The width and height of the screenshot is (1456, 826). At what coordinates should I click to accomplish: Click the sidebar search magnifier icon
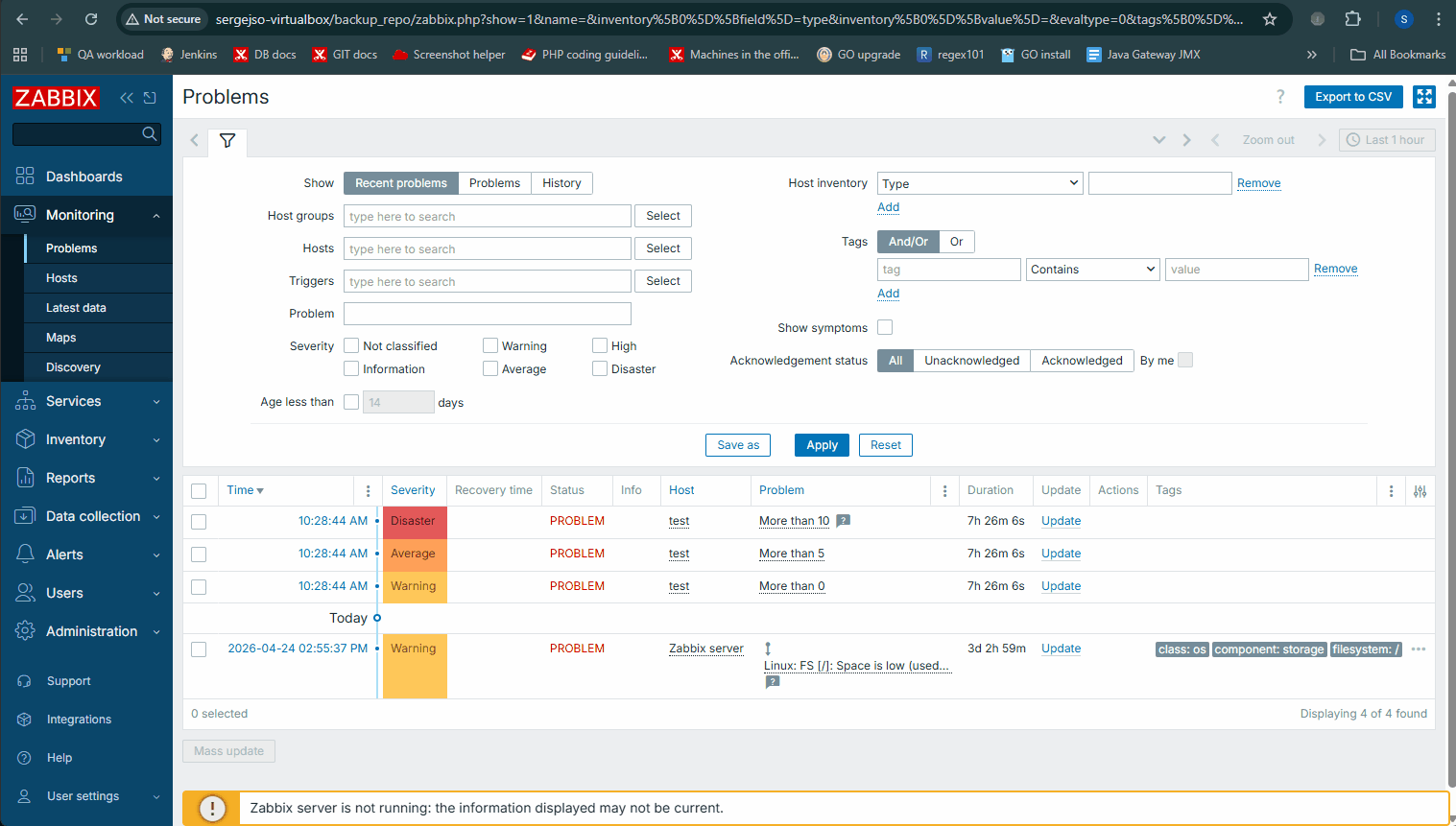click(x=150, y=133)
